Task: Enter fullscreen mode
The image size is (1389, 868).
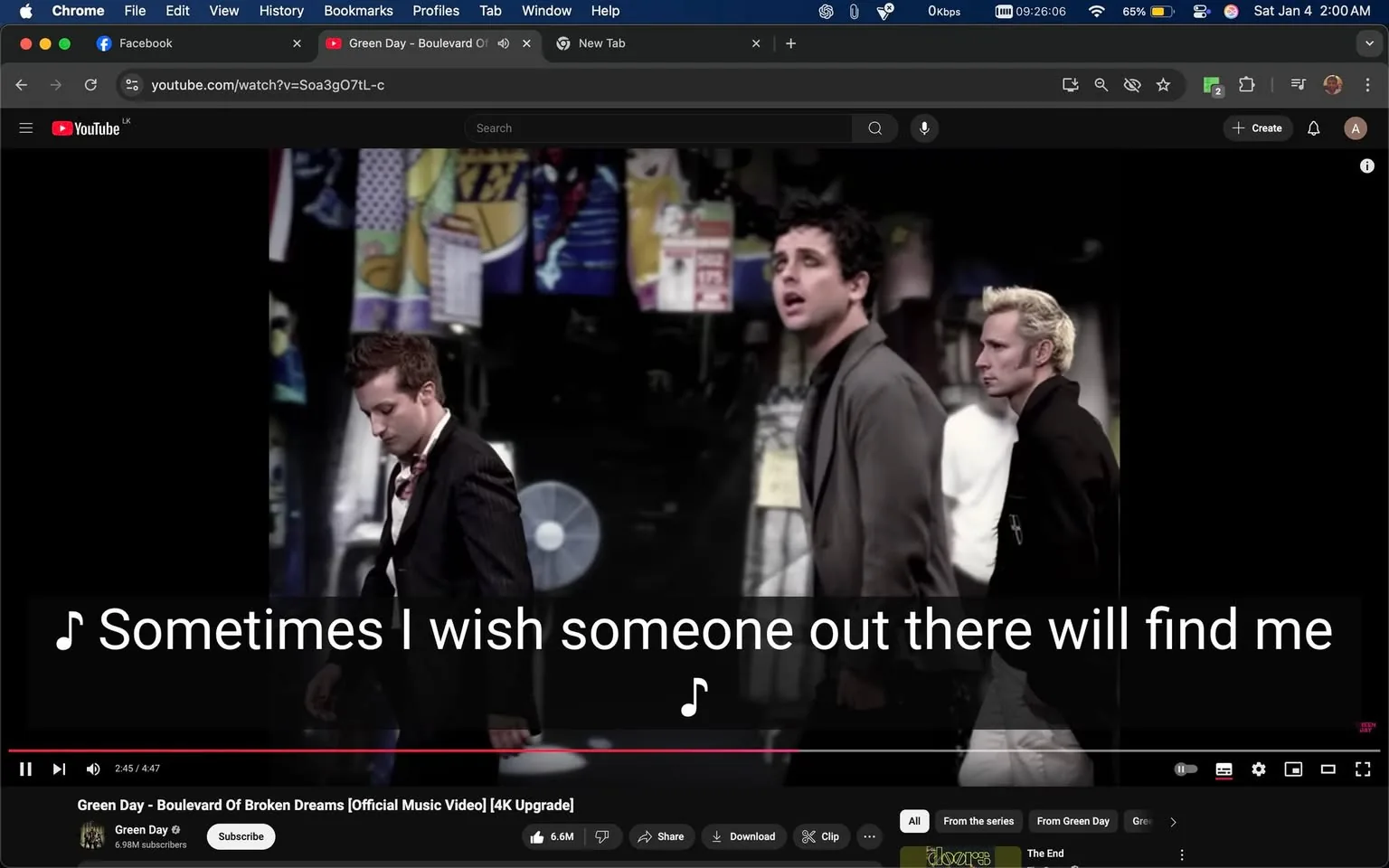Action: point(1362,769)
